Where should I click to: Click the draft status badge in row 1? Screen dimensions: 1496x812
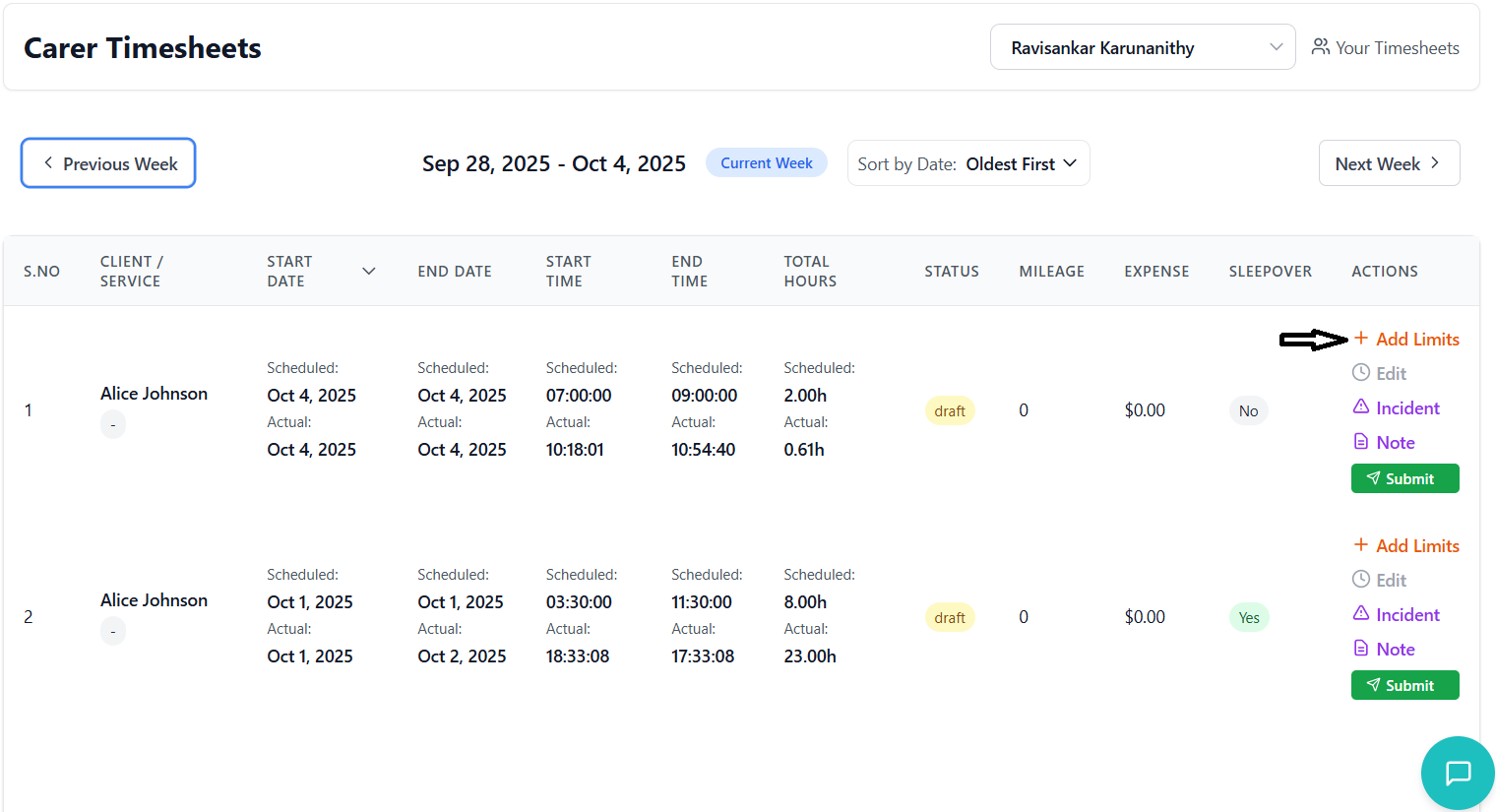[x=949, y=410]
